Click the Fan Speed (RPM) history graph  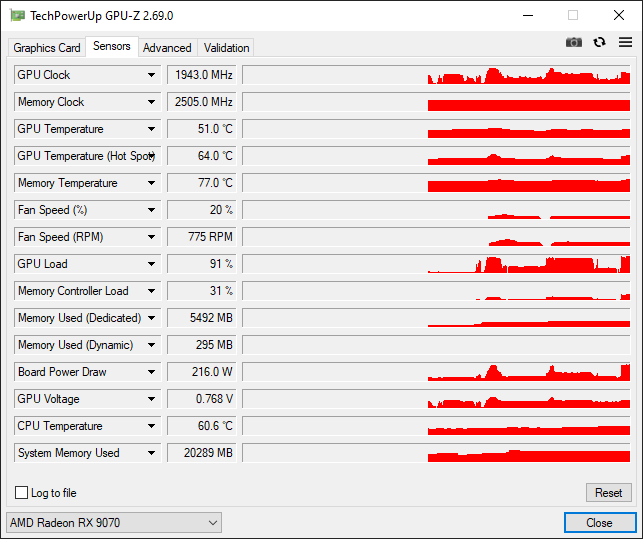point(436,237)
